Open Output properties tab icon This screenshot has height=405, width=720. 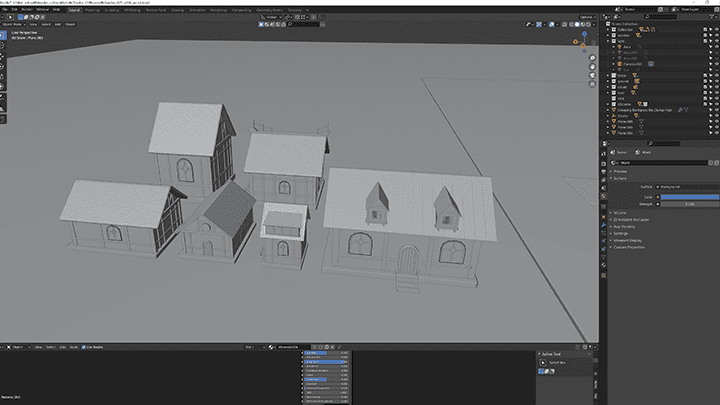603,172
